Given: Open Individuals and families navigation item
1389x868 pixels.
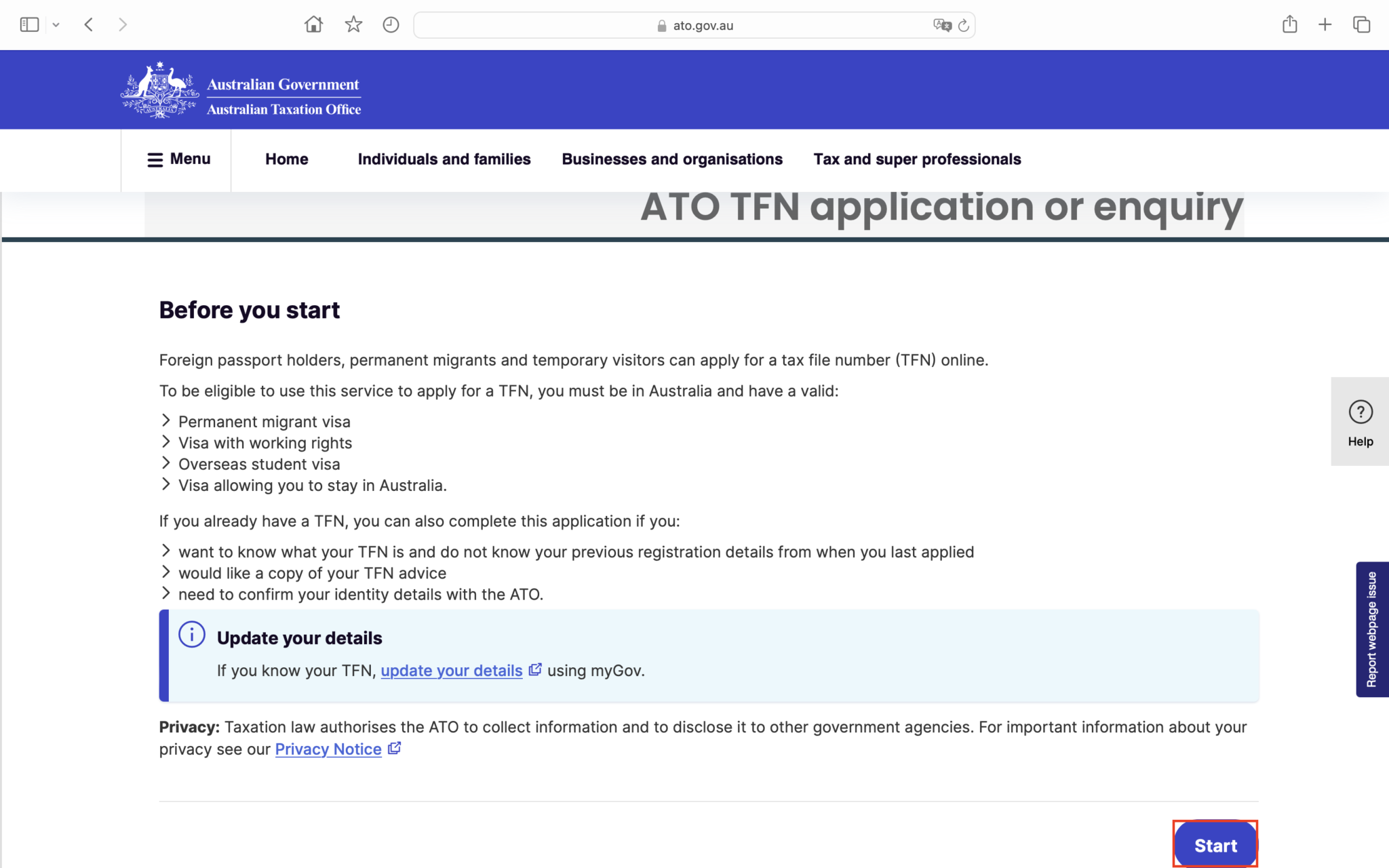Looking at the screenshot, I should pos(444,159).
